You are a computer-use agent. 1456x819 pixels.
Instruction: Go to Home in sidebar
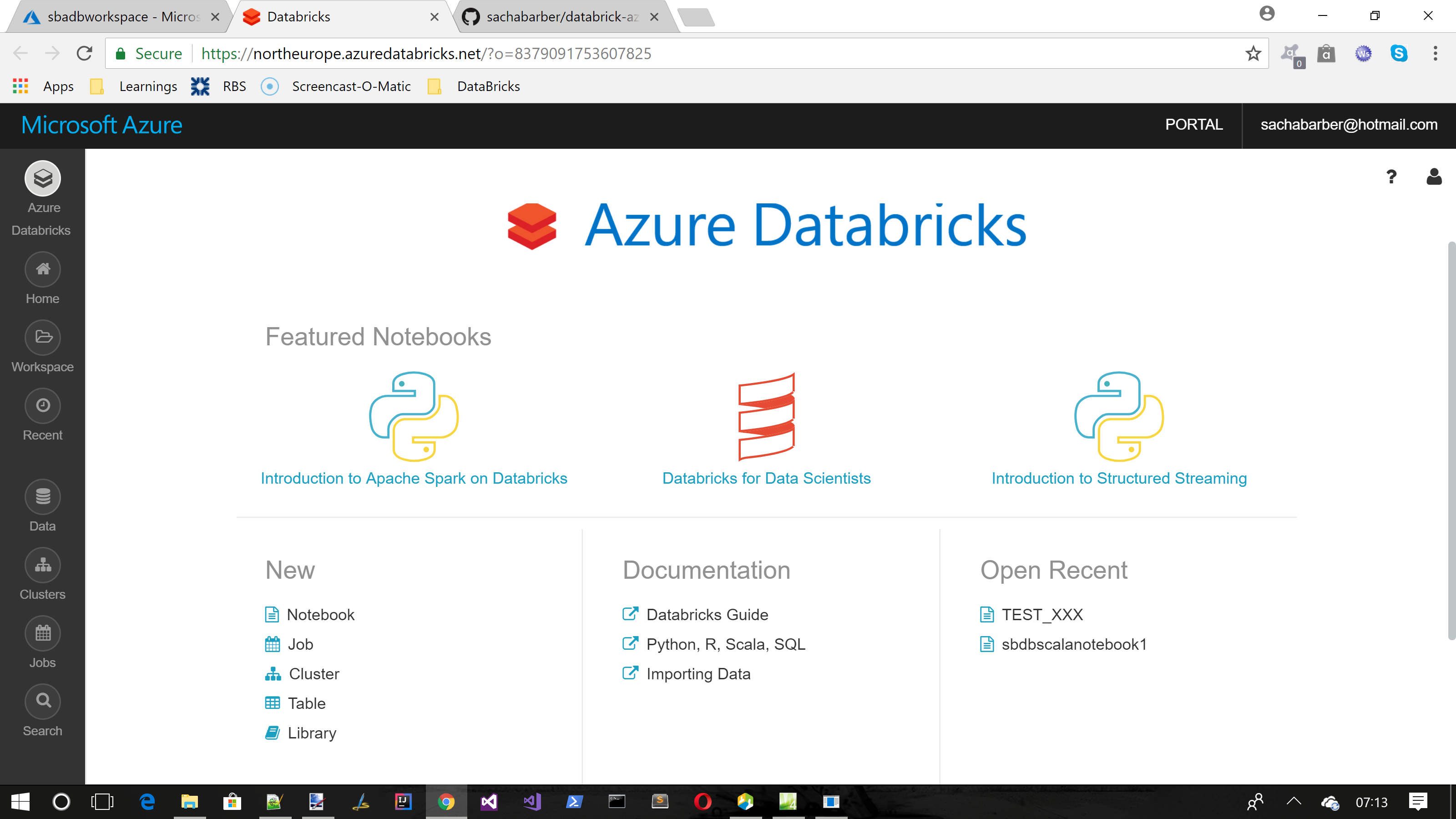click(42, 270)
